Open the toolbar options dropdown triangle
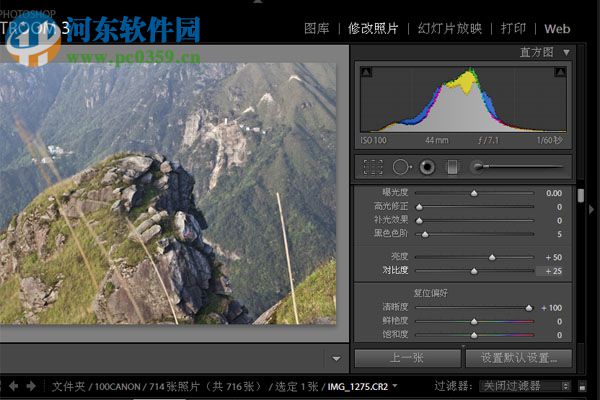 (336, 359)
